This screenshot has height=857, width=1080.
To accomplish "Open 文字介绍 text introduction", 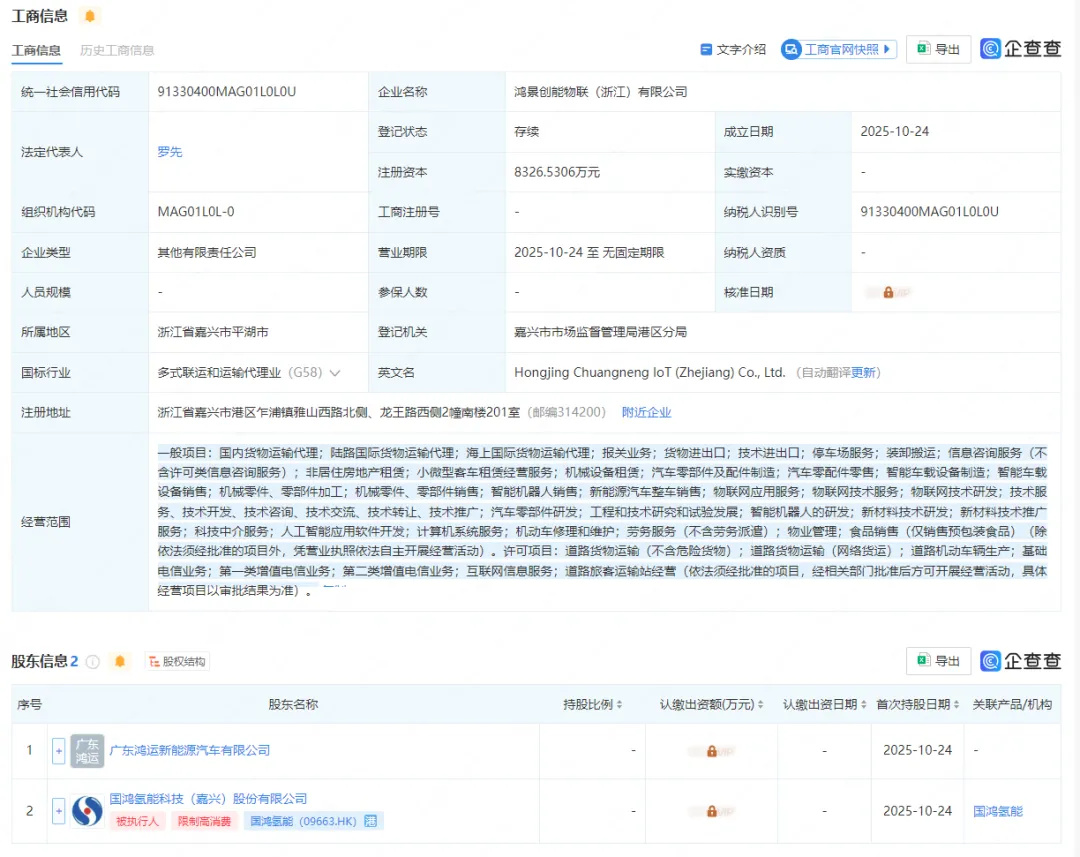I will [733, 49].
